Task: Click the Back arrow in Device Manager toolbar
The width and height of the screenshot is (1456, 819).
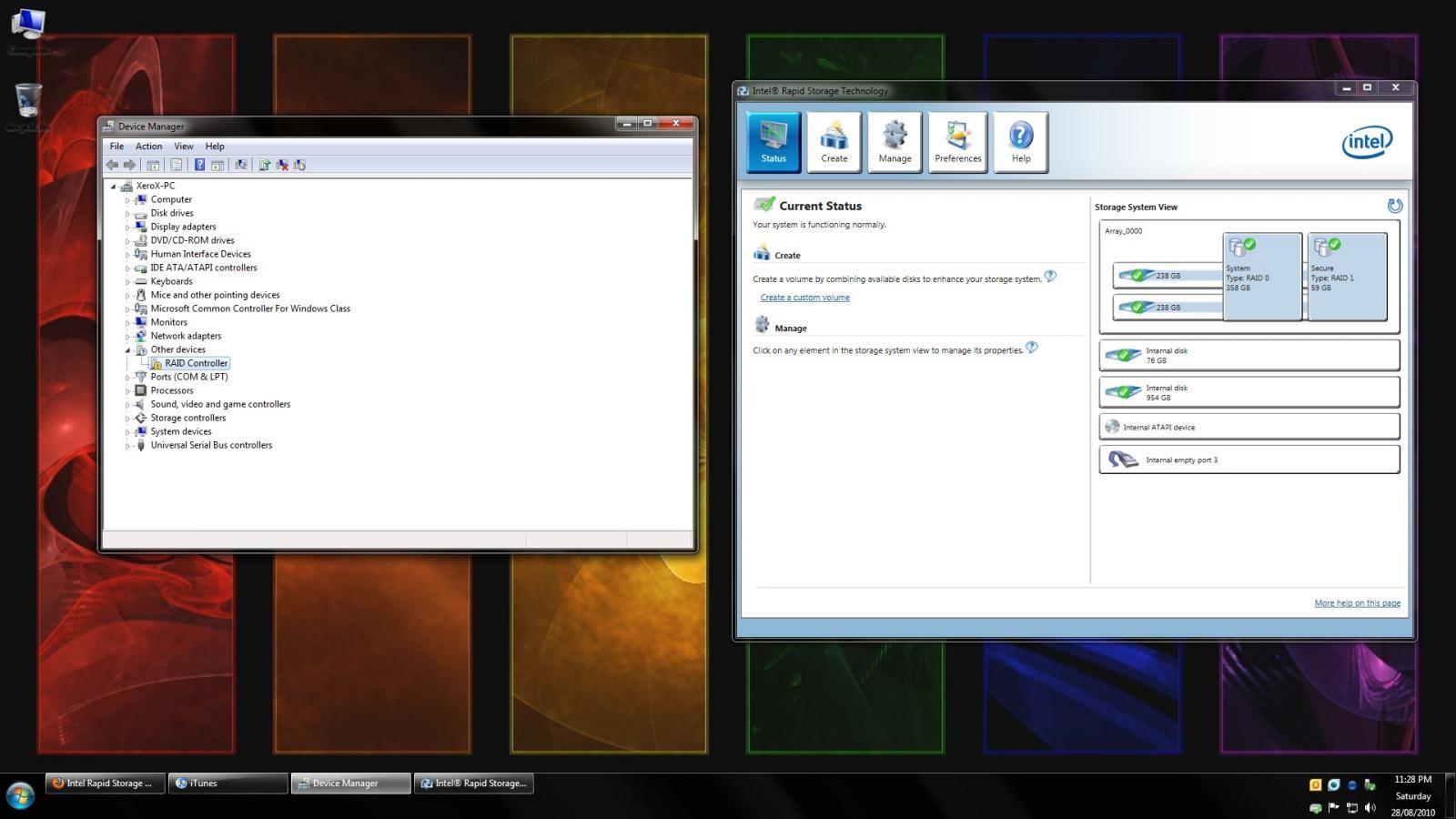Action: point(112,165)
